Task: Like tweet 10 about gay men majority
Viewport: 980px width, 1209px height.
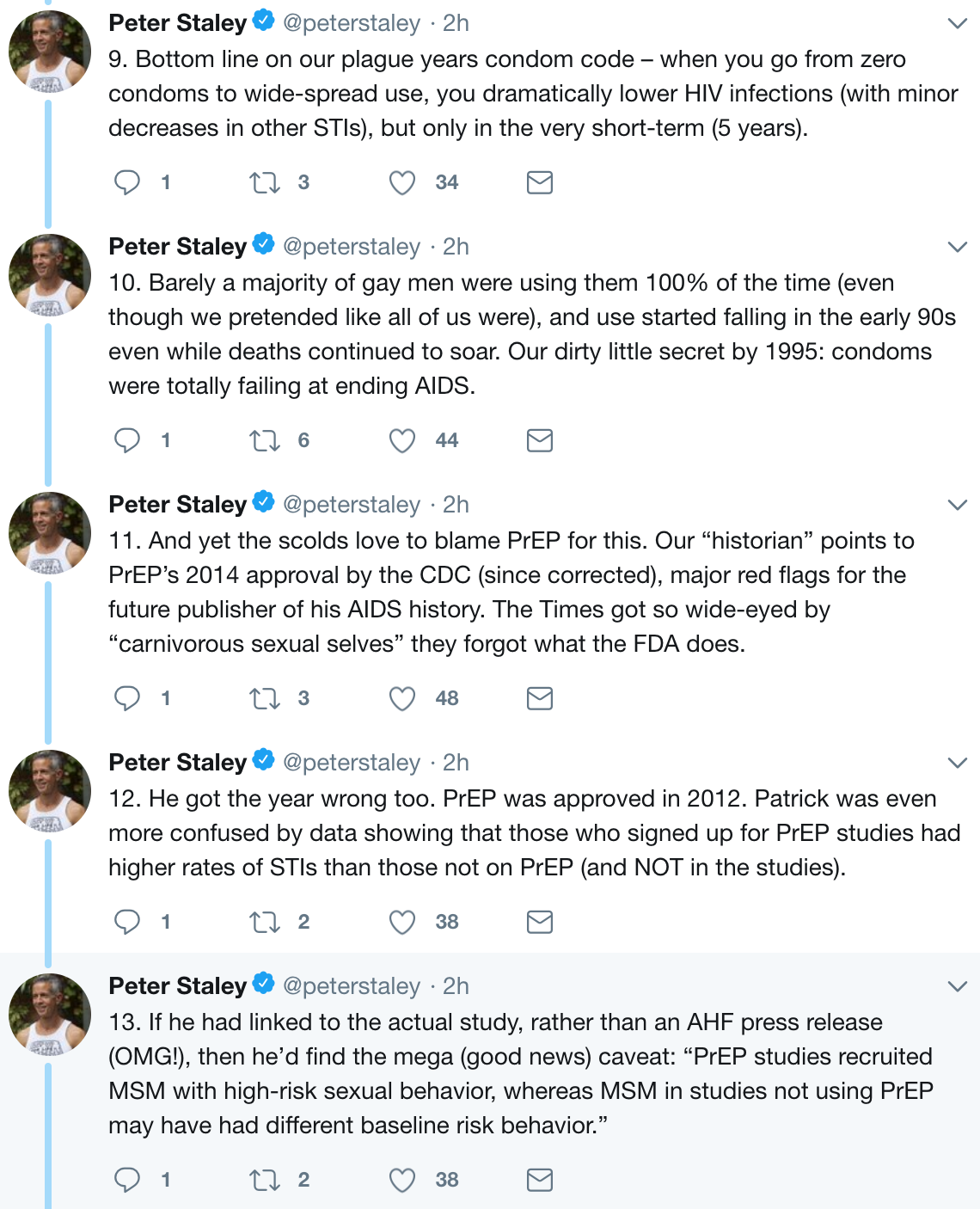Action: pos(402,440)
